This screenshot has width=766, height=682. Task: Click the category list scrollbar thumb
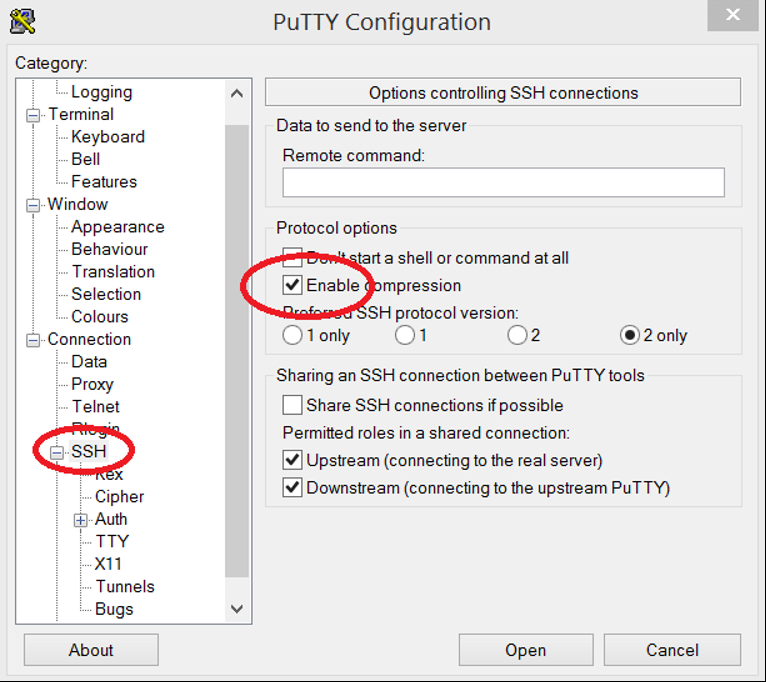pos(237,351)
